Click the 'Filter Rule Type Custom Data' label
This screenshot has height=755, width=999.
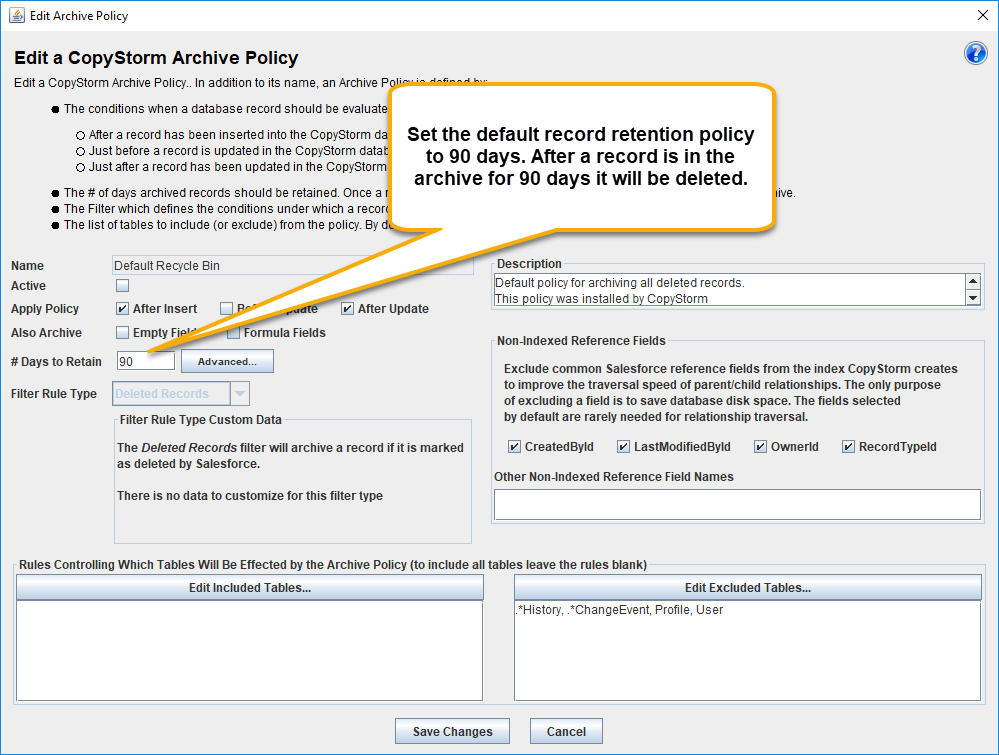[x=201, y=420]
